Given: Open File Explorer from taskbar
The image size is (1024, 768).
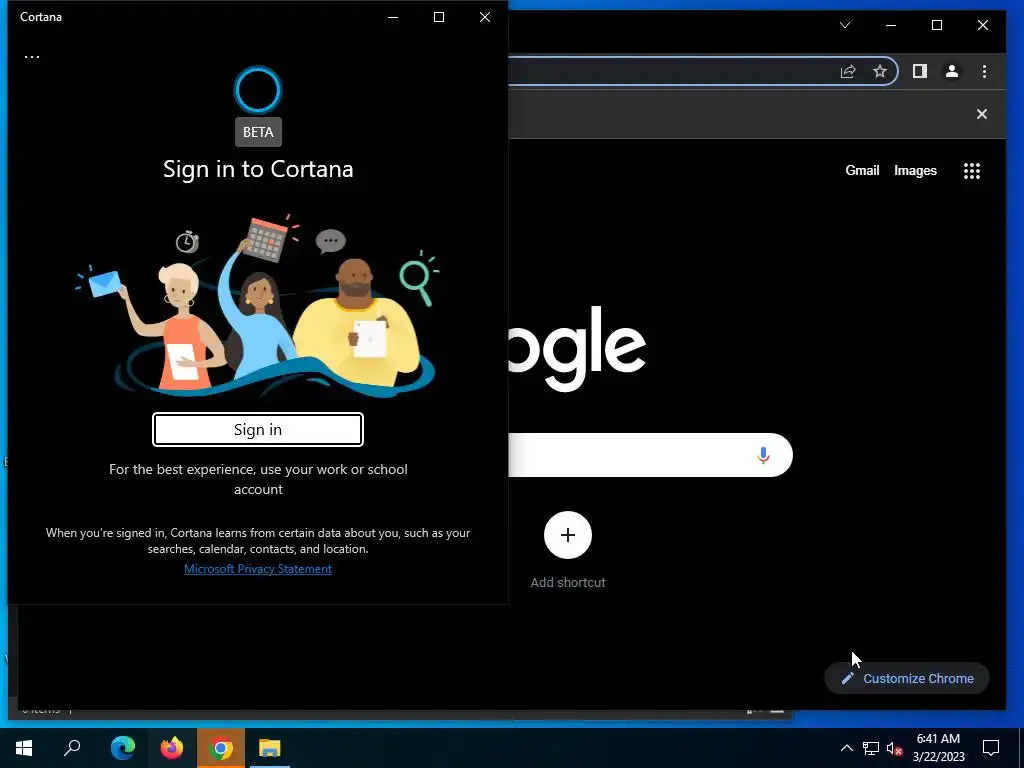Looking at the screenshot, I should [x=270, y=748].
